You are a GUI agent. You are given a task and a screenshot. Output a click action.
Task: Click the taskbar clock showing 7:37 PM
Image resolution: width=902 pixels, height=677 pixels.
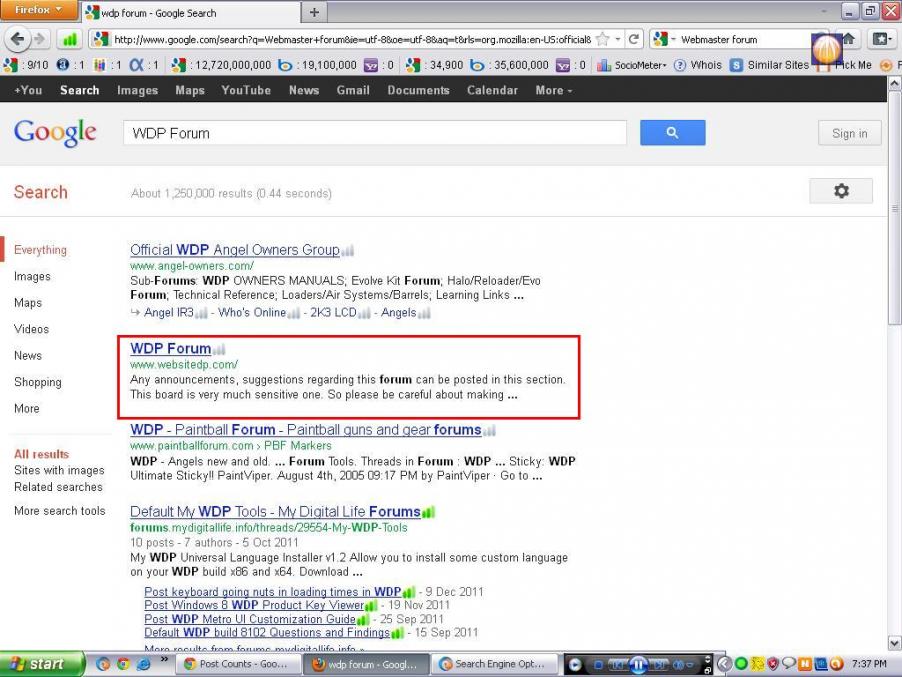869,664
